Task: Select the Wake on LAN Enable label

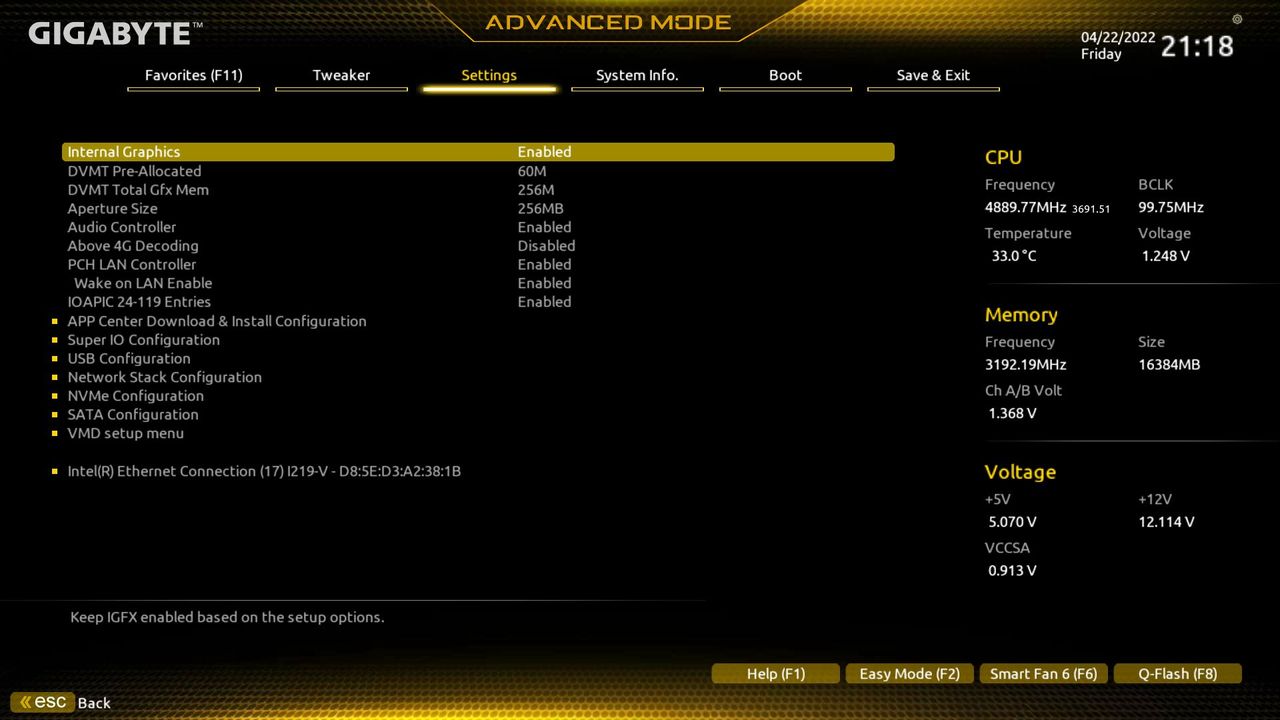Action: [x=143, y=283]
